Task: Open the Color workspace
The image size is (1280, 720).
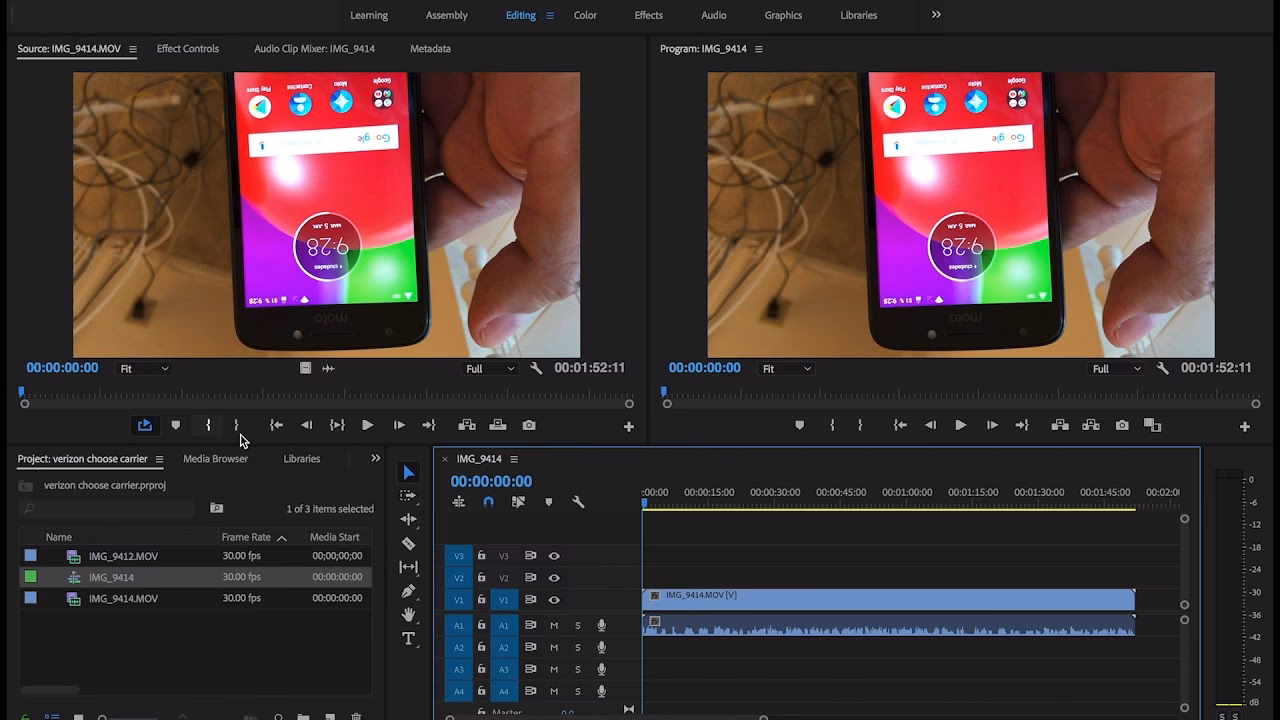Action: pyautogui.click(x=585, y=15)
